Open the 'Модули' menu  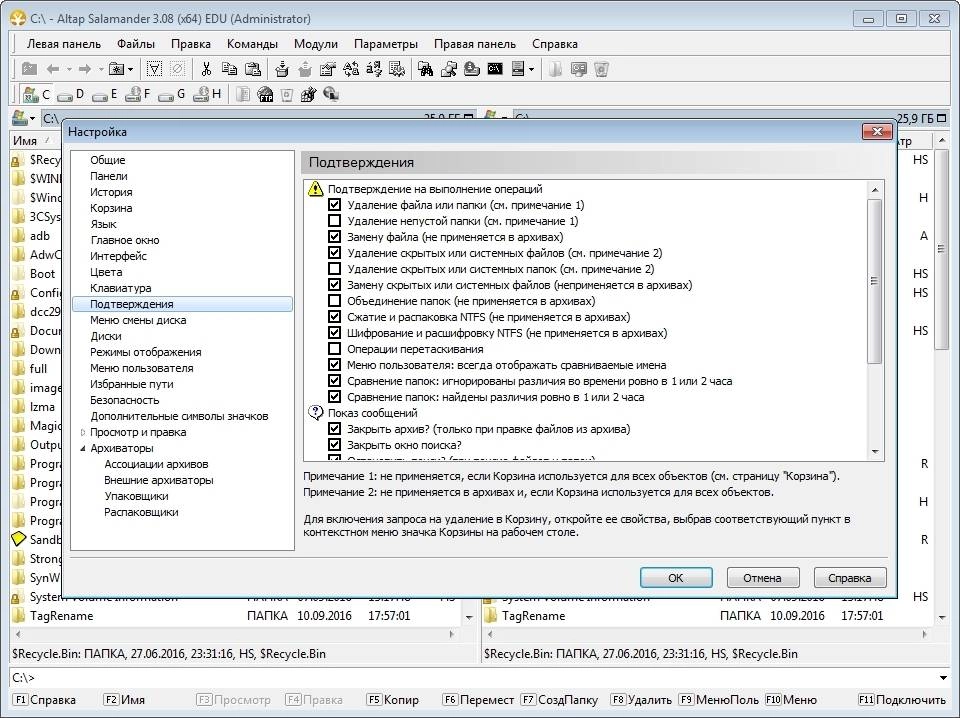pyautogui.click(x=315, y=44)
